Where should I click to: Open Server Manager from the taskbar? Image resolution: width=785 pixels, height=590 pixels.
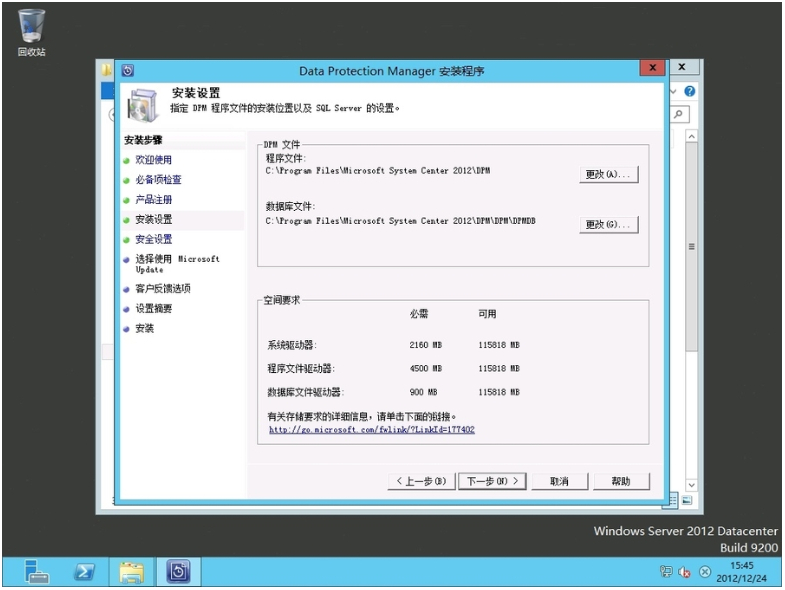coord(37,571)
